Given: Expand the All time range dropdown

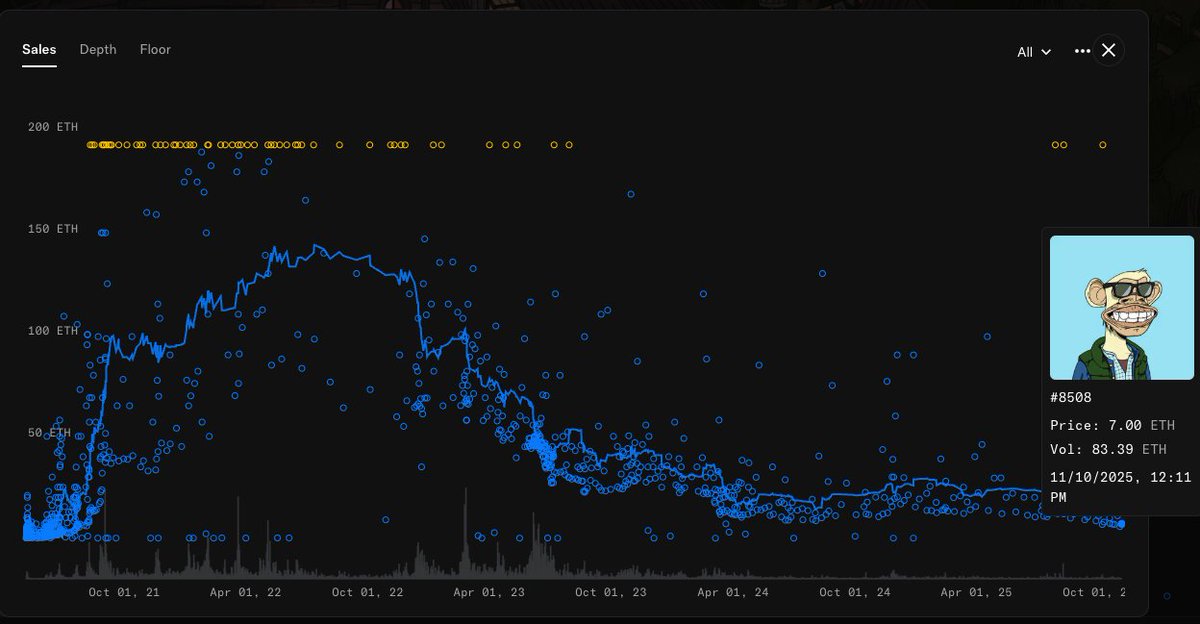Looking at the screenshot, I should click(x=1034, y=52).
